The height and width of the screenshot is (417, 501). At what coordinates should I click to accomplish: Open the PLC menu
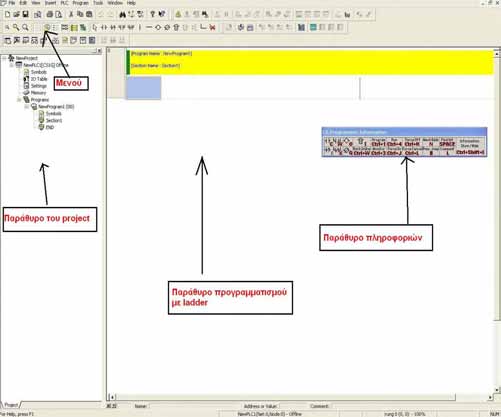coord(64,3)
